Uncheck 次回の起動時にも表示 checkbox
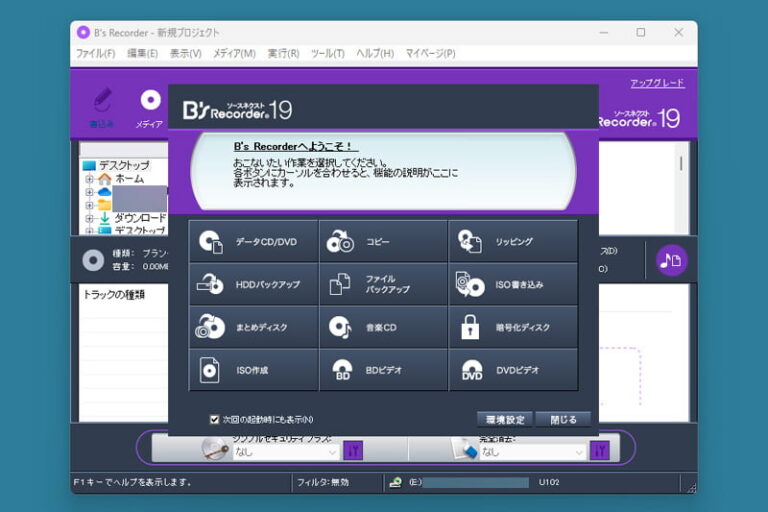 pos(214,419)
